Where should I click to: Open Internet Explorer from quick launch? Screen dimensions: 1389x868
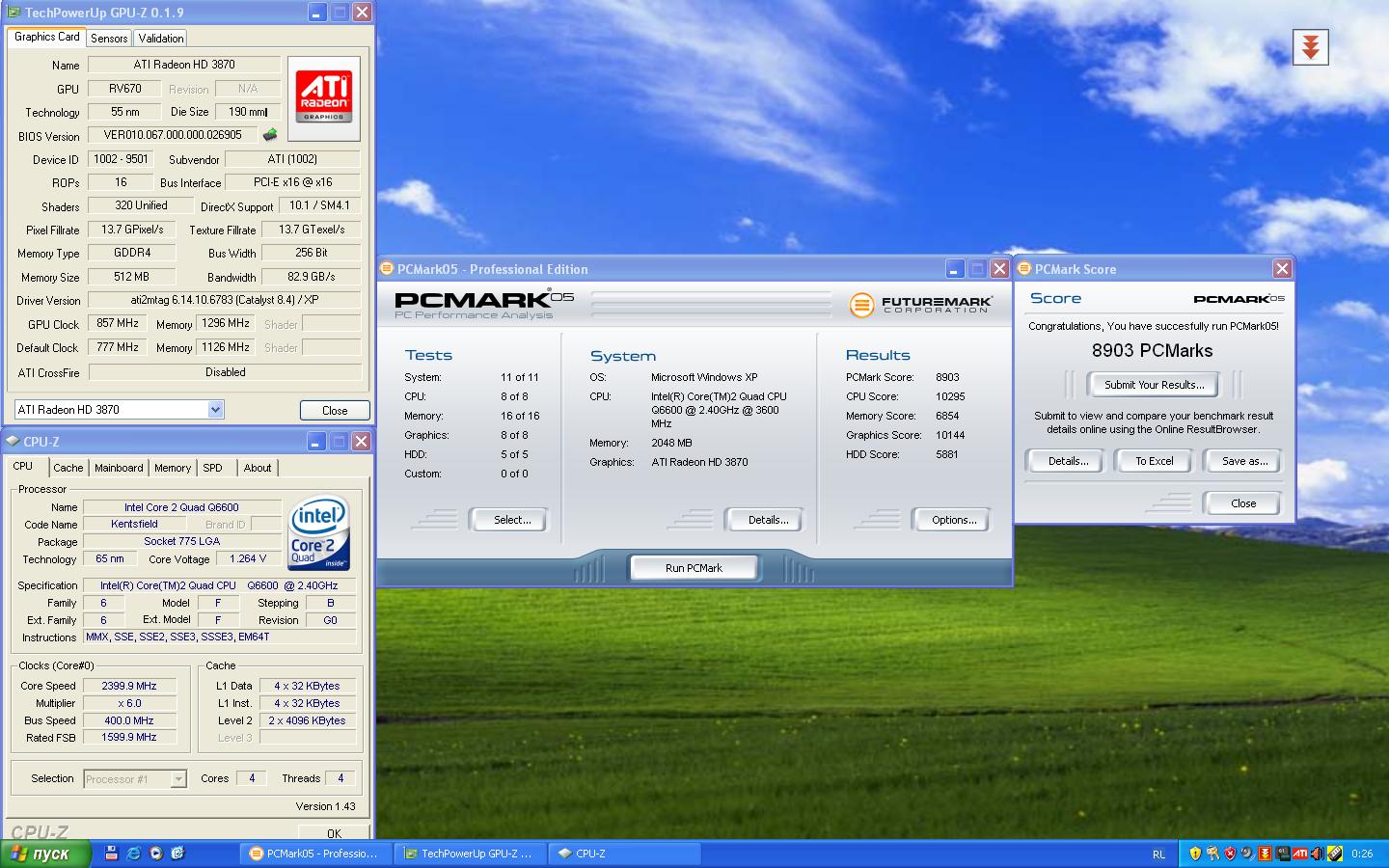pyautogui.click(x=134, y=853)
